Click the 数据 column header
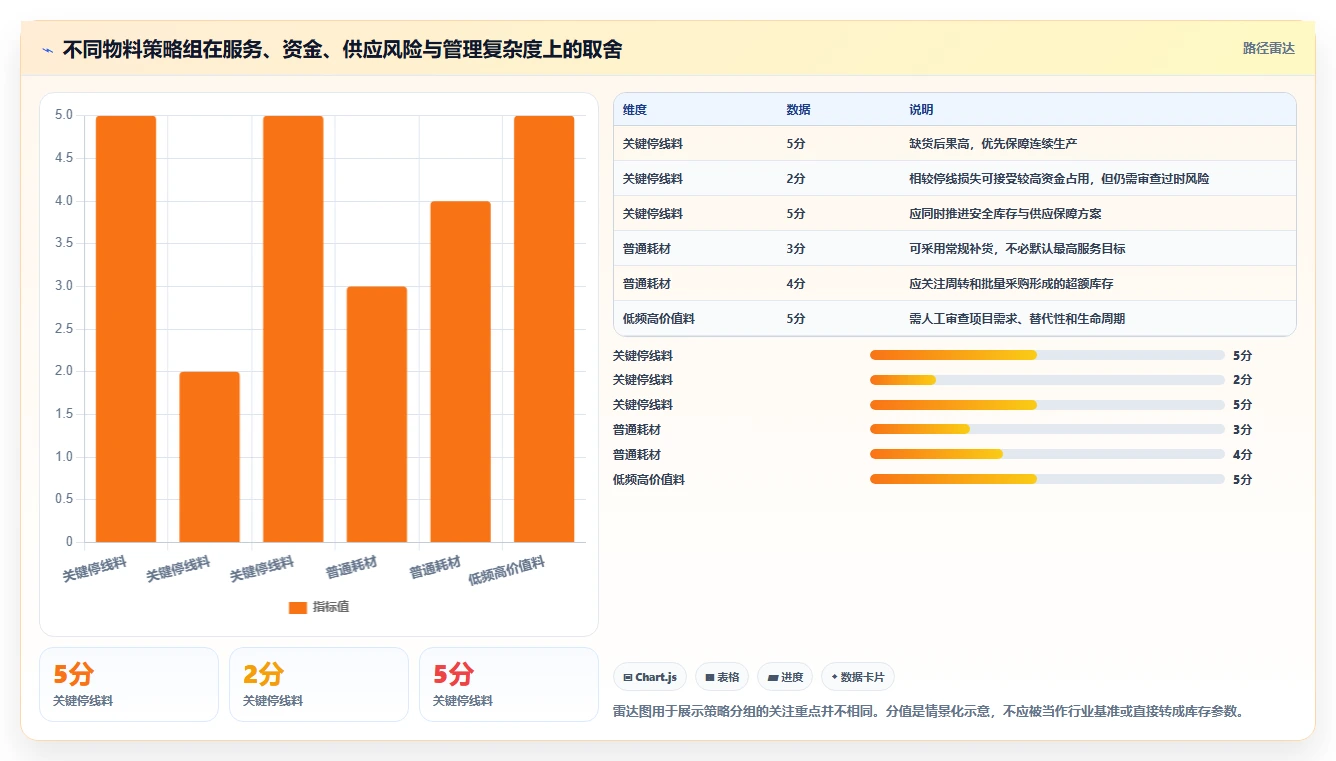 799,110
